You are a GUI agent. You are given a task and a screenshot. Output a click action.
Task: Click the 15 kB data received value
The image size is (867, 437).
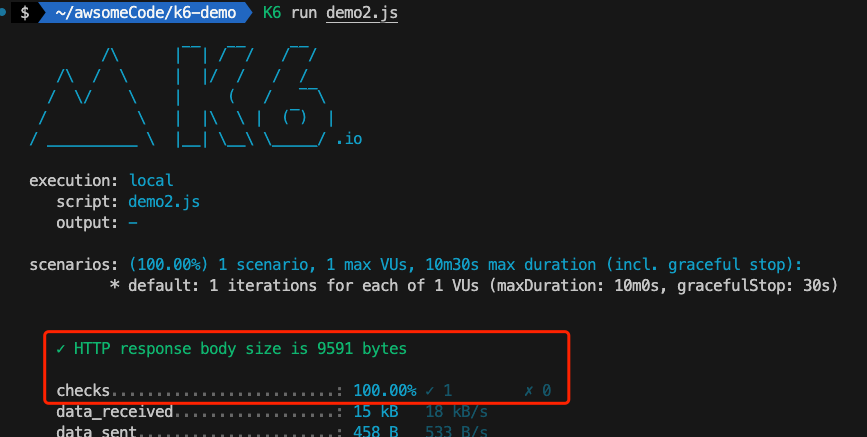375,412
